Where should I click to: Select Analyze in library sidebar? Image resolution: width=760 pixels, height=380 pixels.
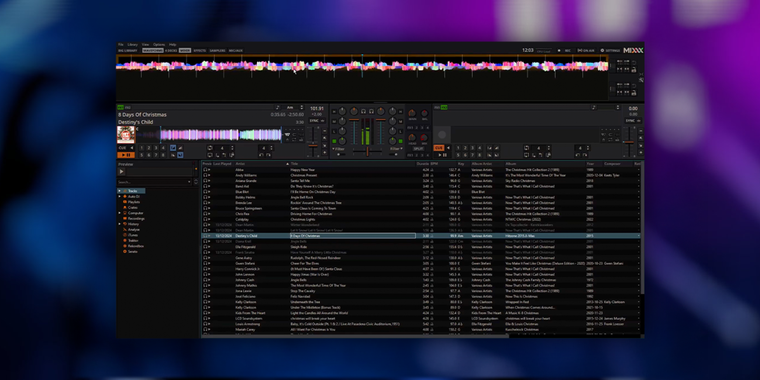tap(134, 229)
